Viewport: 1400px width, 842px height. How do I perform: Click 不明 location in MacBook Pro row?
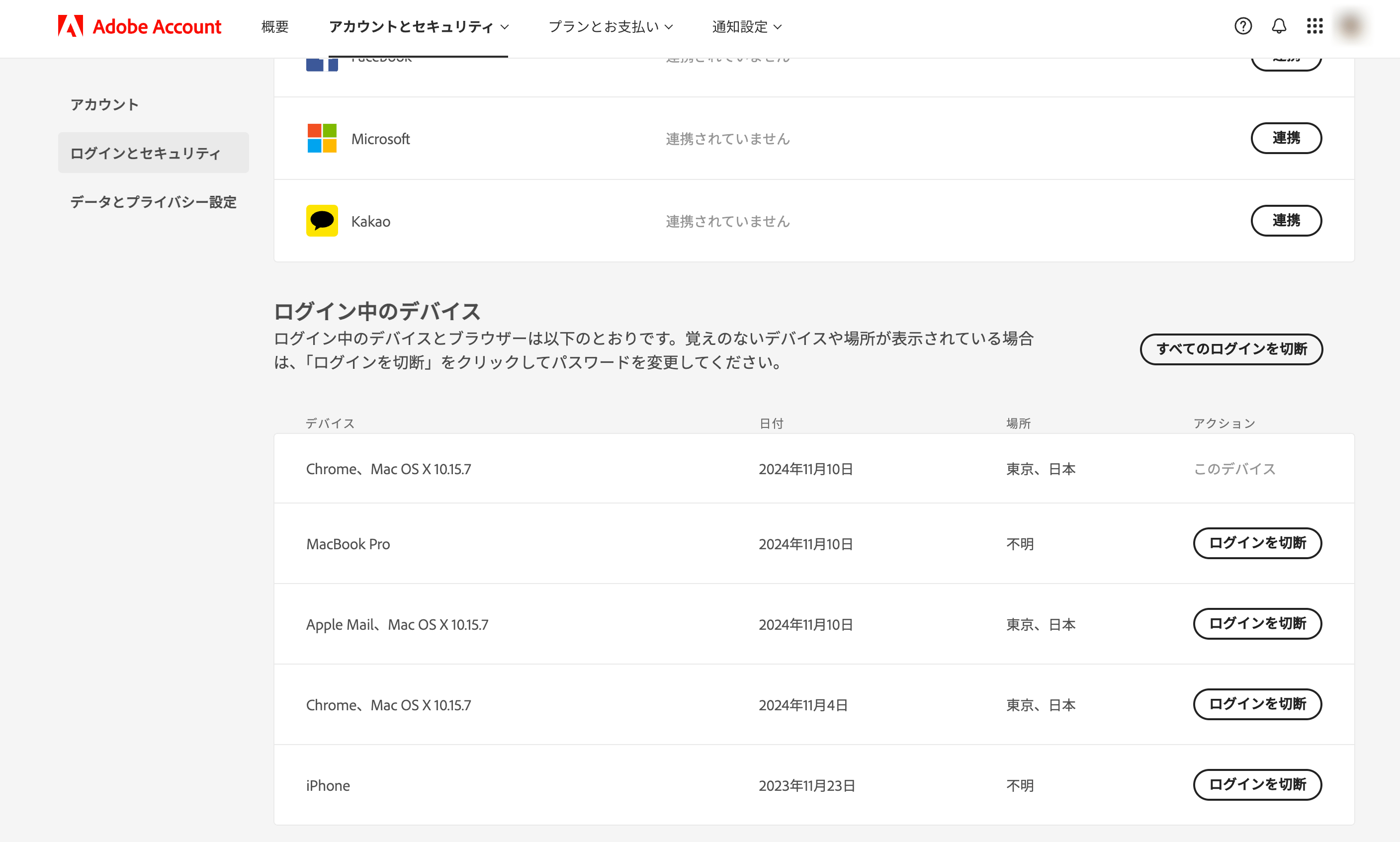(x=1020, y=544)
